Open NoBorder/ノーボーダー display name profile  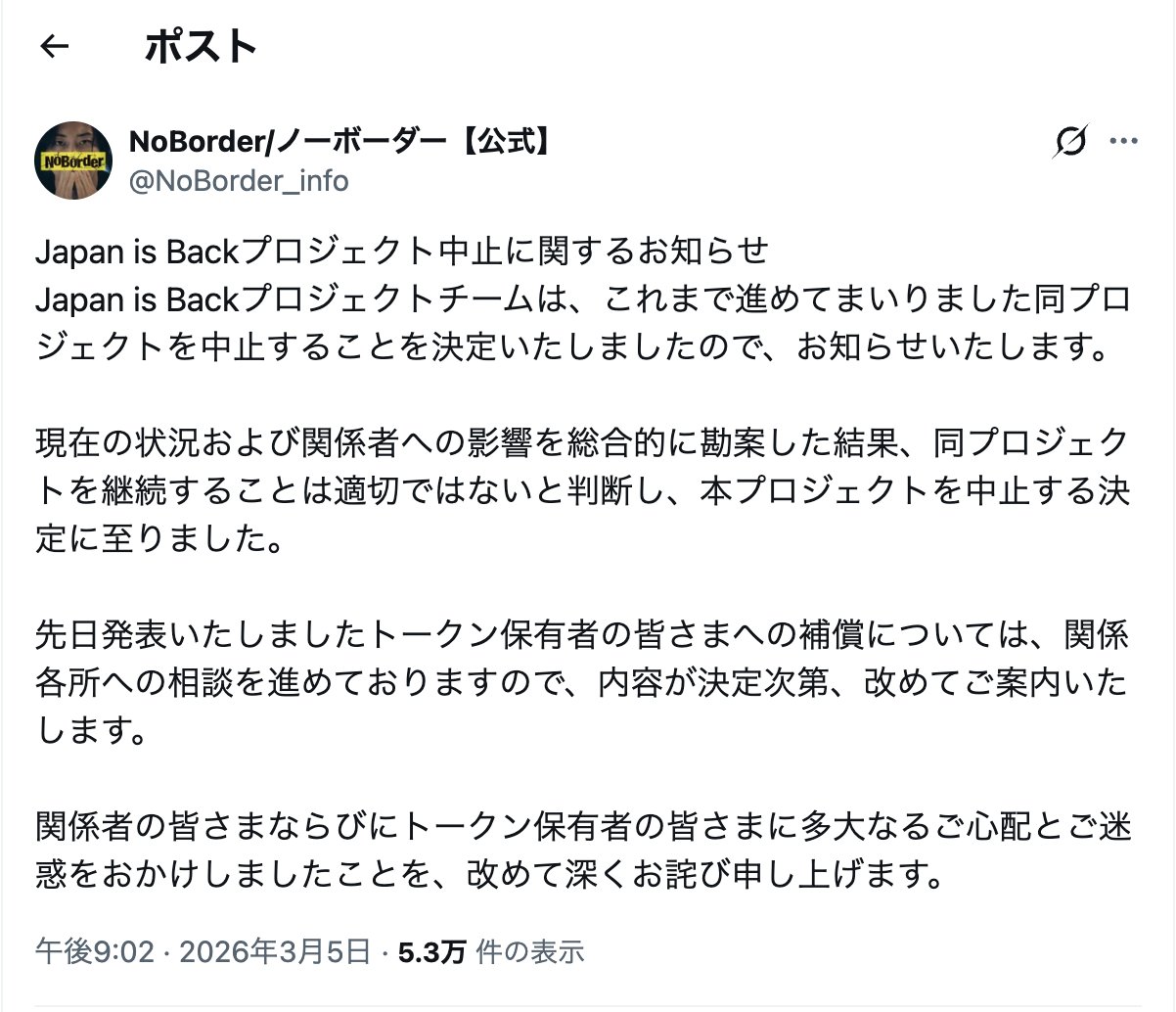click(x=294, y=142)
